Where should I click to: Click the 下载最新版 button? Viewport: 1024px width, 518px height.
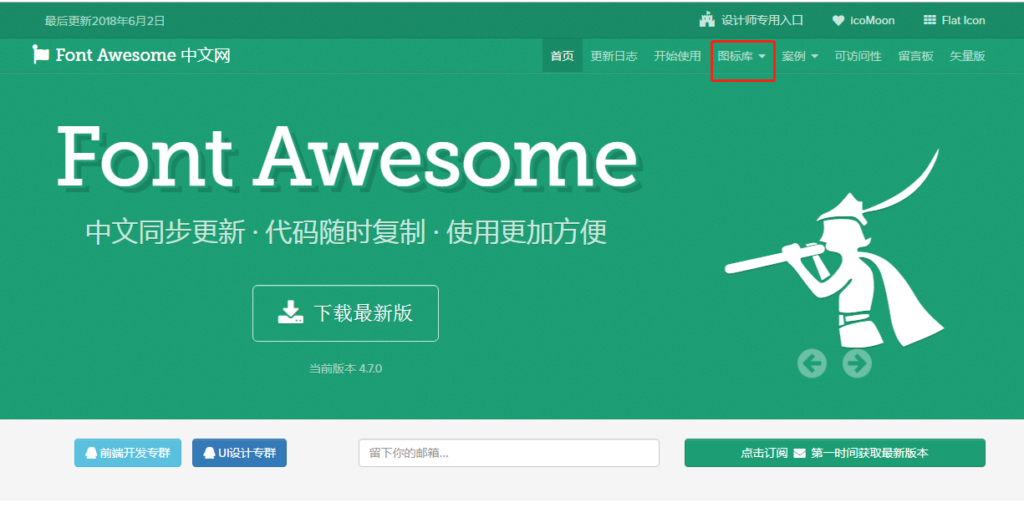[345, 313]
